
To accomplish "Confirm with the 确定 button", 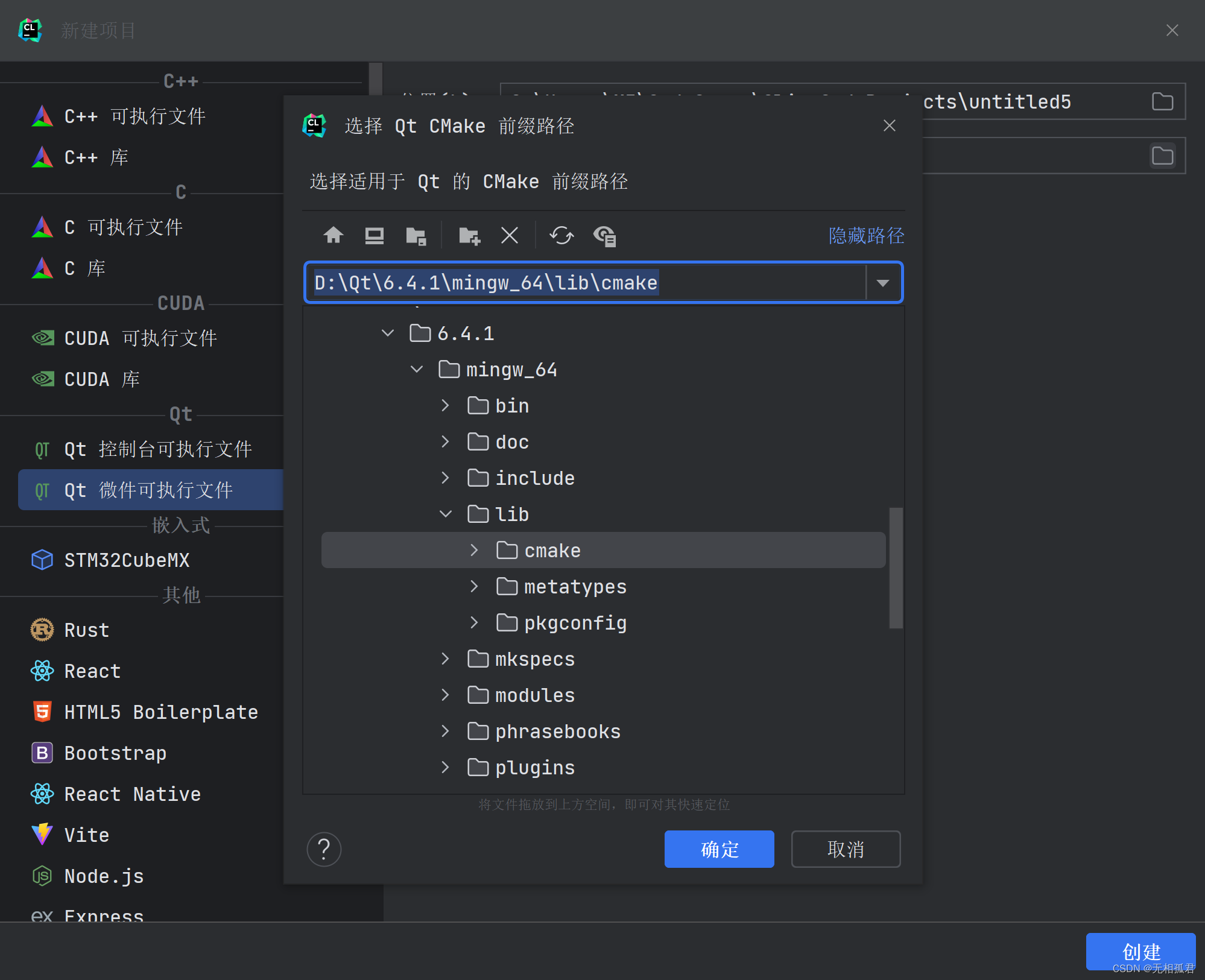I will [719, 849].
